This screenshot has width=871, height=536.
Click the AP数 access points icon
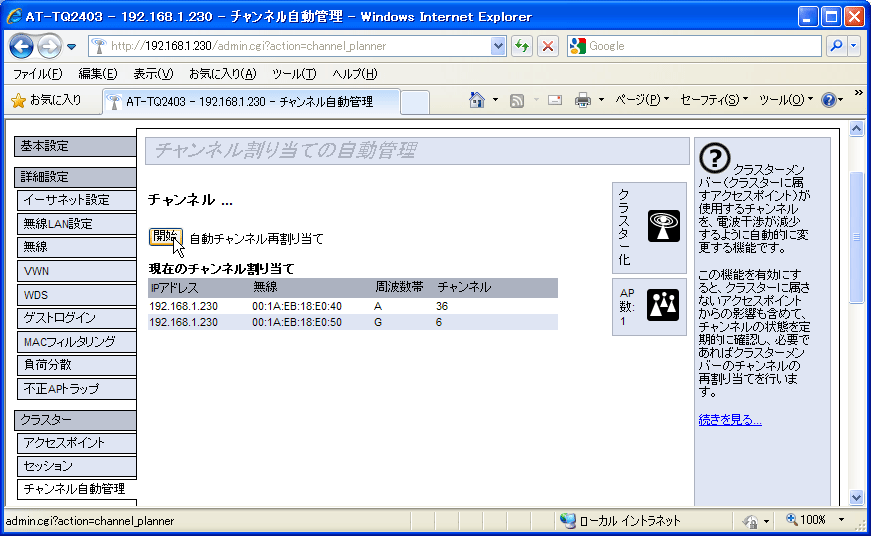coord(663,305)
